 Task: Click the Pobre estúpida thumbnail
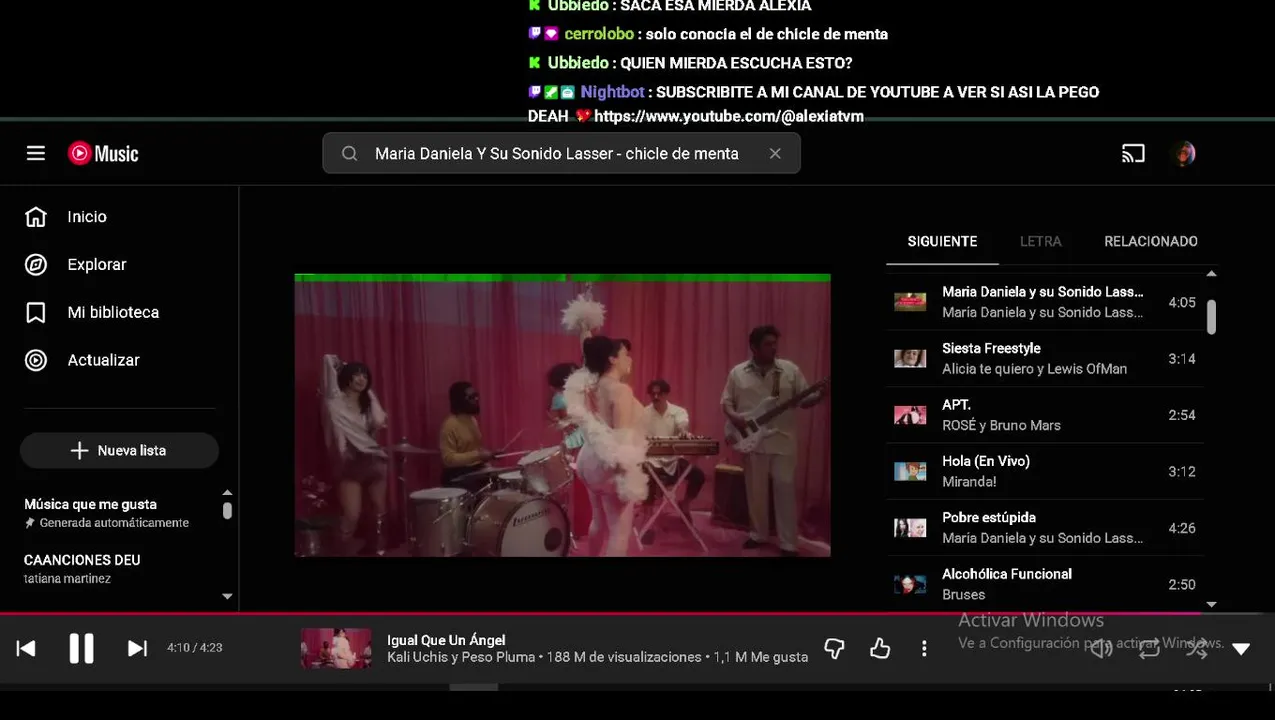pyautogui.click(x=910, y=528)
